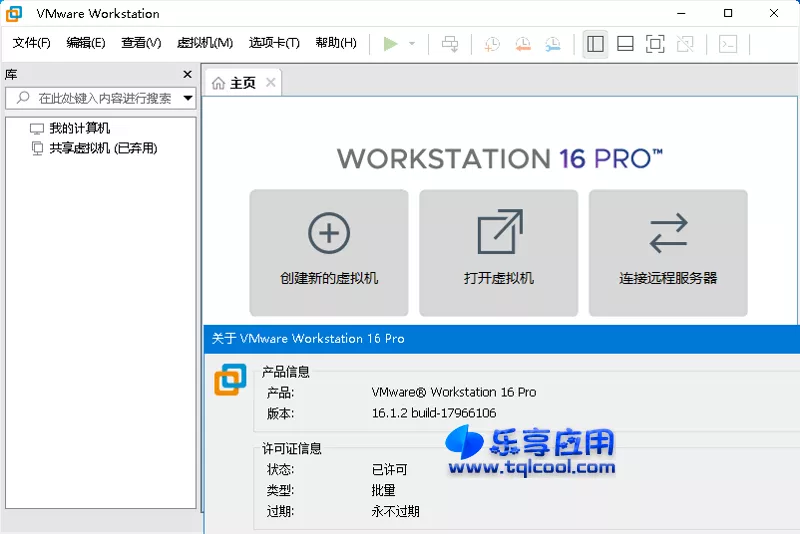Close the 主页 tab

270,82
